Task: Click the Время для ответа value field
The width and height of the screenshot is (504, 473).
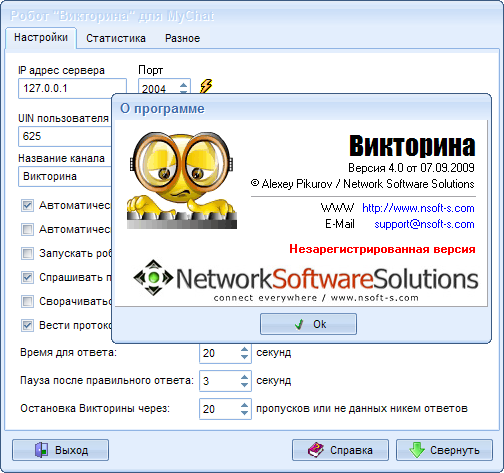Action: coord(219,353)
